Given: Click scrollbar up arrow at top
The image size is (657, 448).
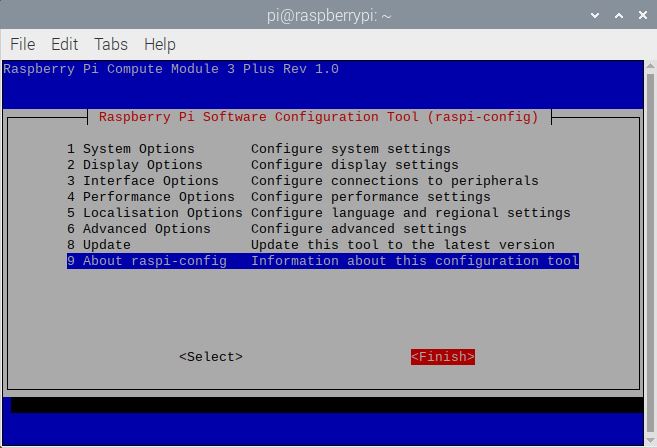Looking at the screenshot, I should tap(650, 66).
